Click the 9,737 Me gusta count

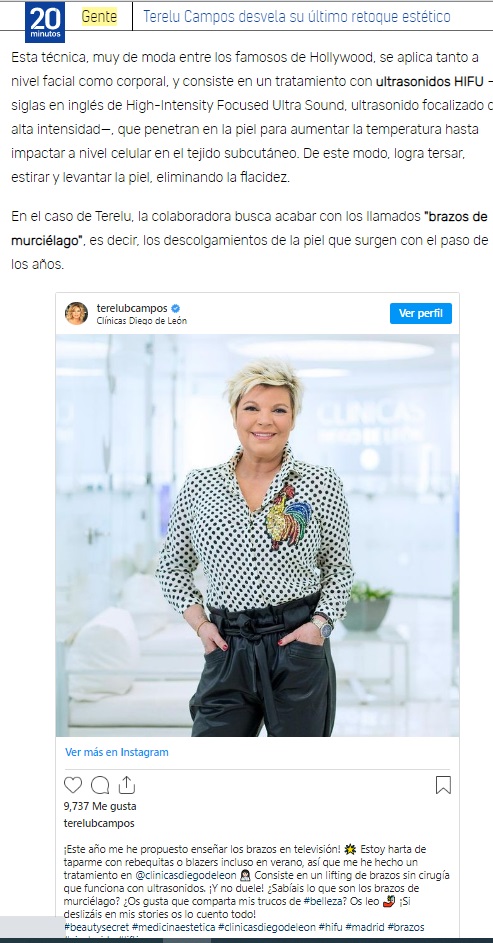100,806
